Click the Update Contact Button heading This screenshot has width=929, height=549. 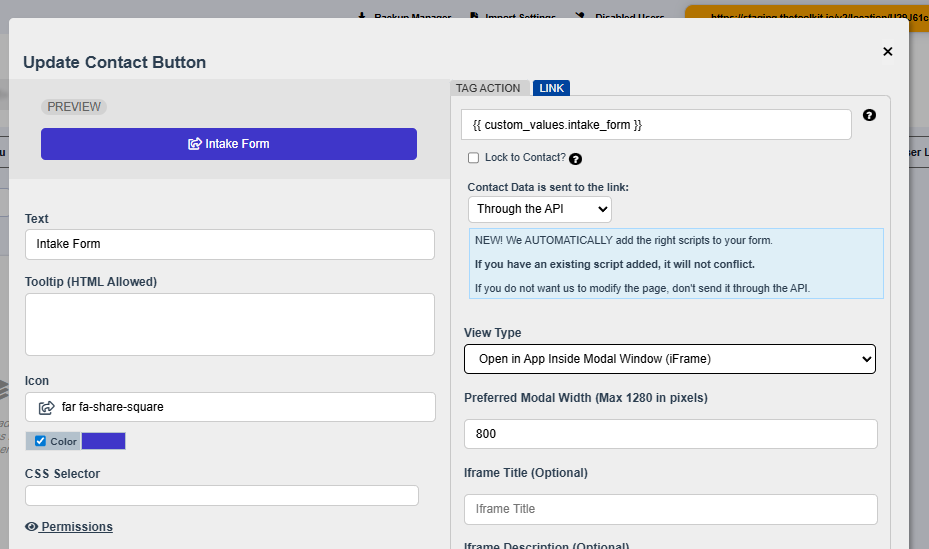click(114, 62)
